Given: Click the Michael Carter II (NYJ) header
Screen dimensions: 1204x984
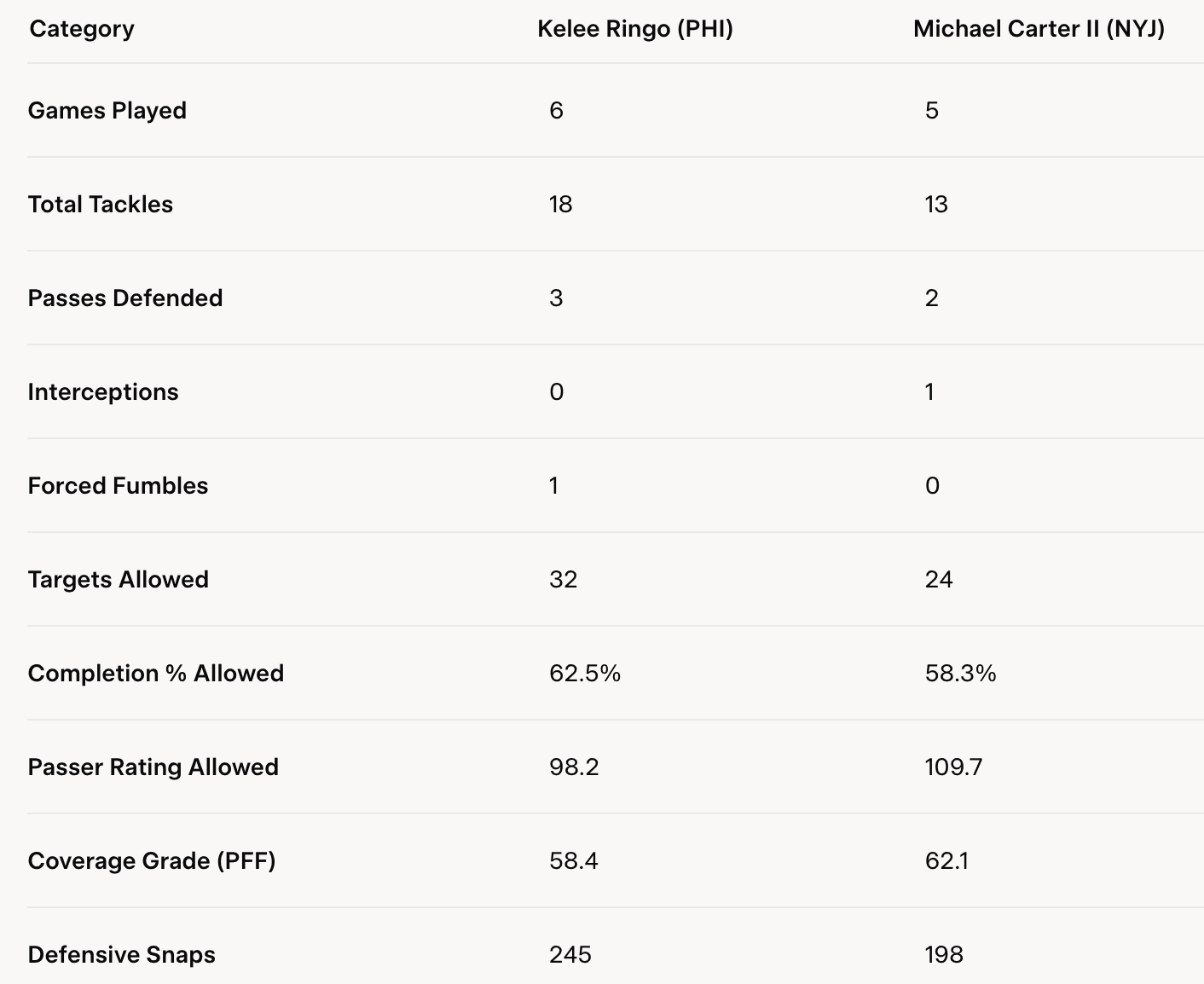Looking at the screenshot, I should tap(1039, 29).
